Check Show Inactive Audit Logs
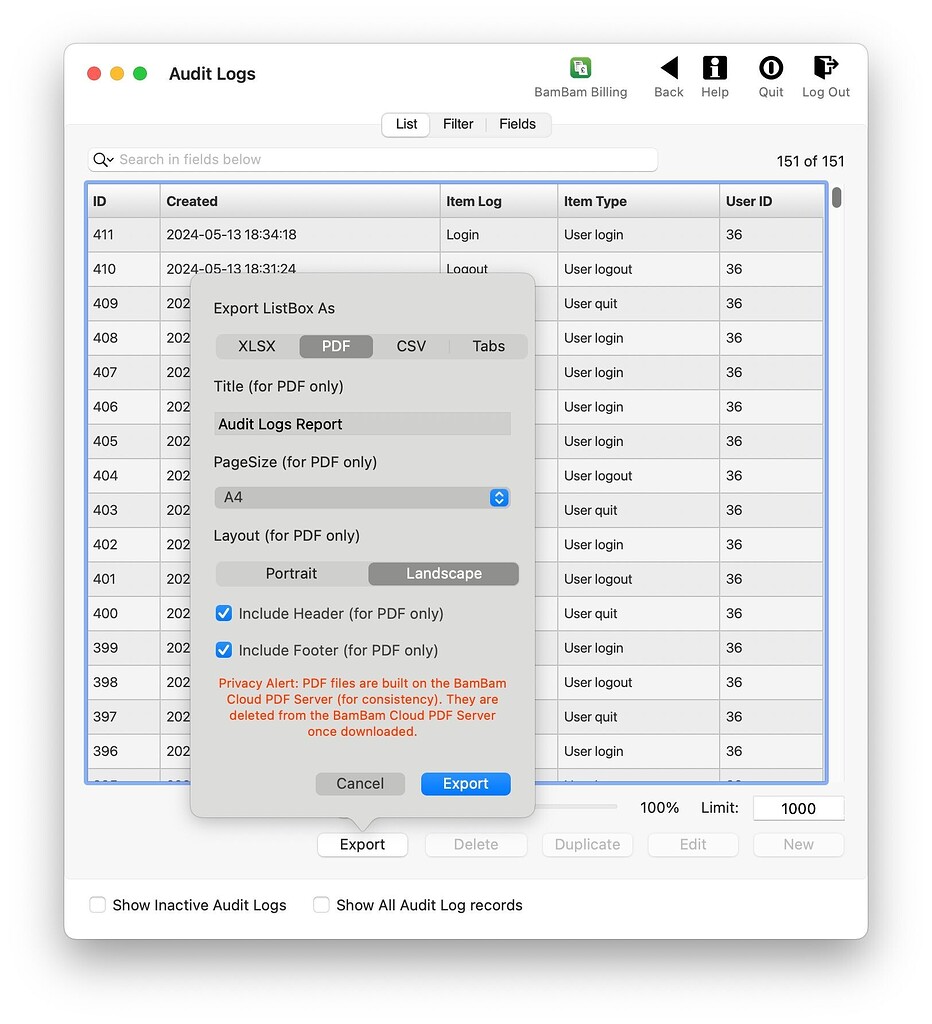This screenshot has width=932, height=1024. pos(98,904)
